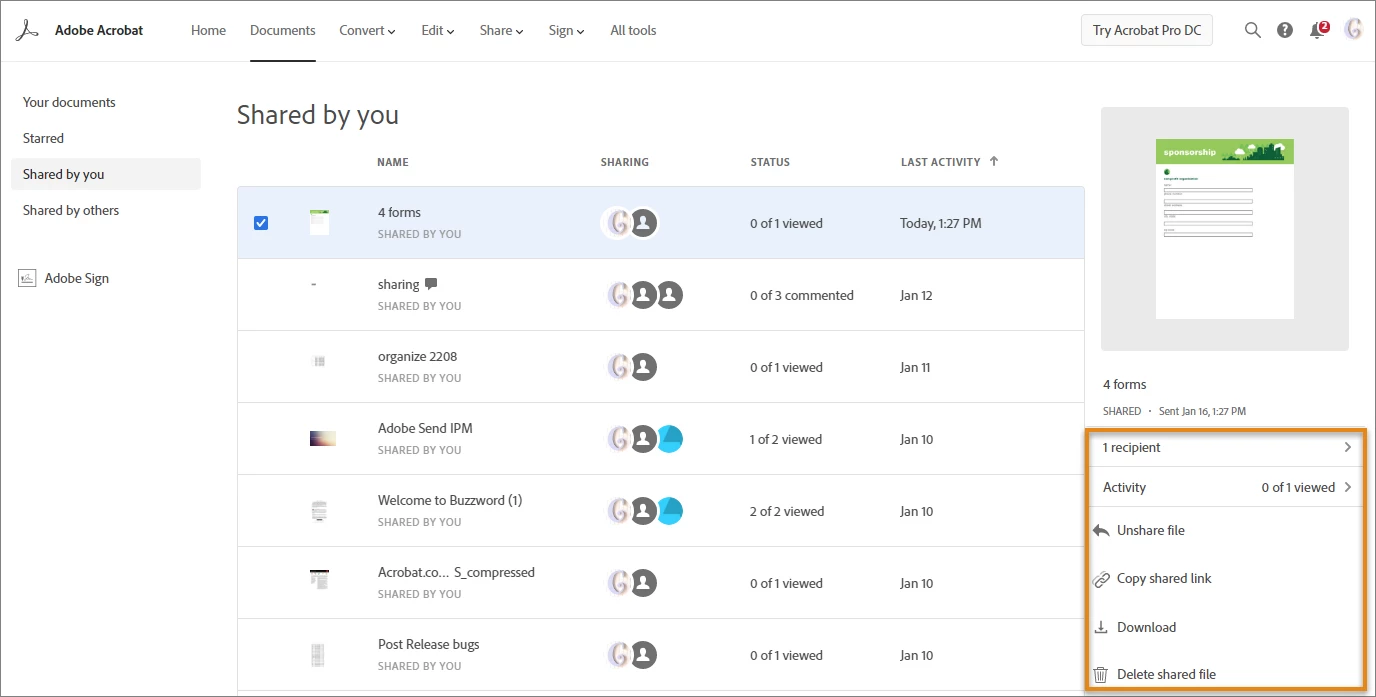Click Try Acrobat Pro DC button
Screen dimensions: 1376x697
[x=1147, y=30]
